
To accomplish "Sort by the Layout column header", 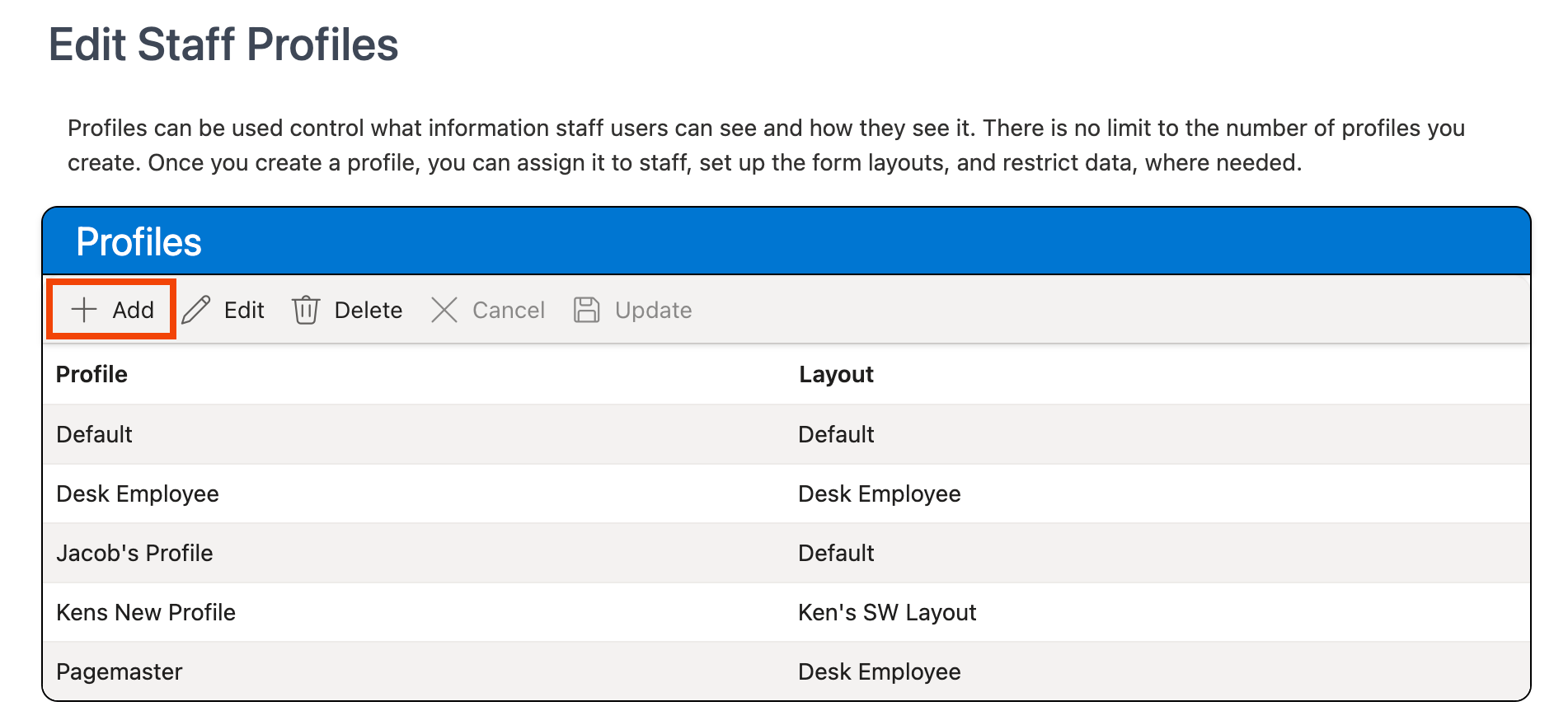I will [x=836, y=374].
